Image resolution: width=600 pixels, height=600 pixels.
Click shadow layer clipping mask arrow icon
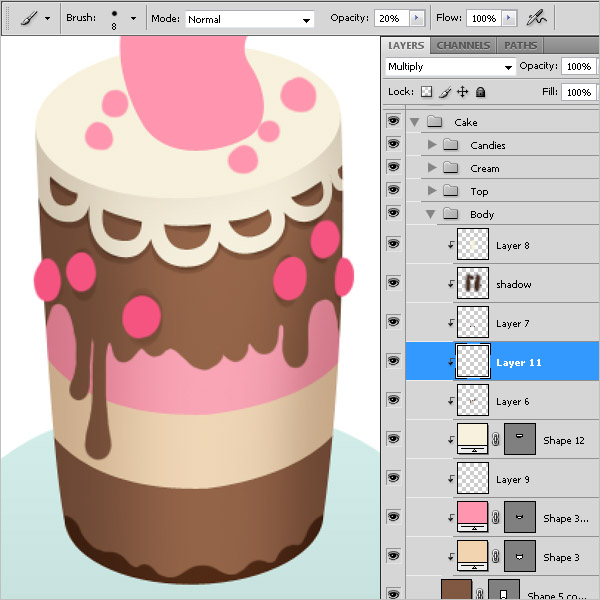(451, 284)
